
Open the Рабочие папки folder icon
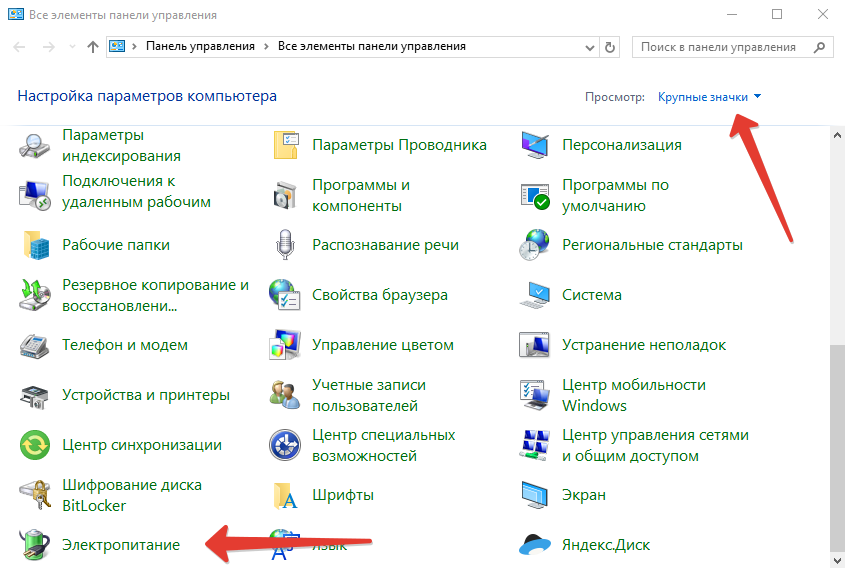[x=36, y=245]
